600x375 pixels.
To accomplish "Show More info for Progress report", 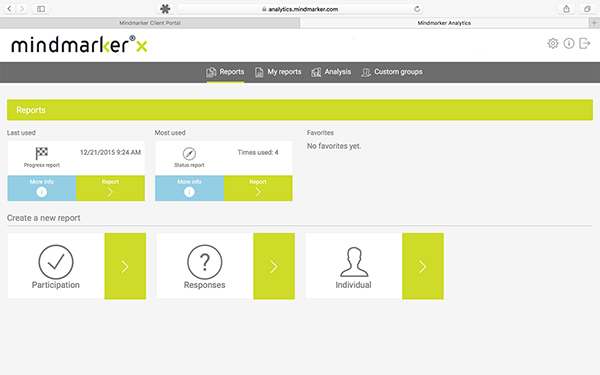I will point(42,188).
